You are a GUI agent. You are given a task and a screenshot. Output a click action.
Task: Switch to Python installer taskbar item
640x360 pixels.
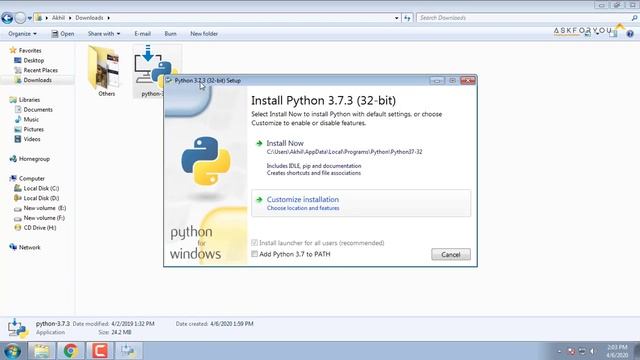[128, 351]
